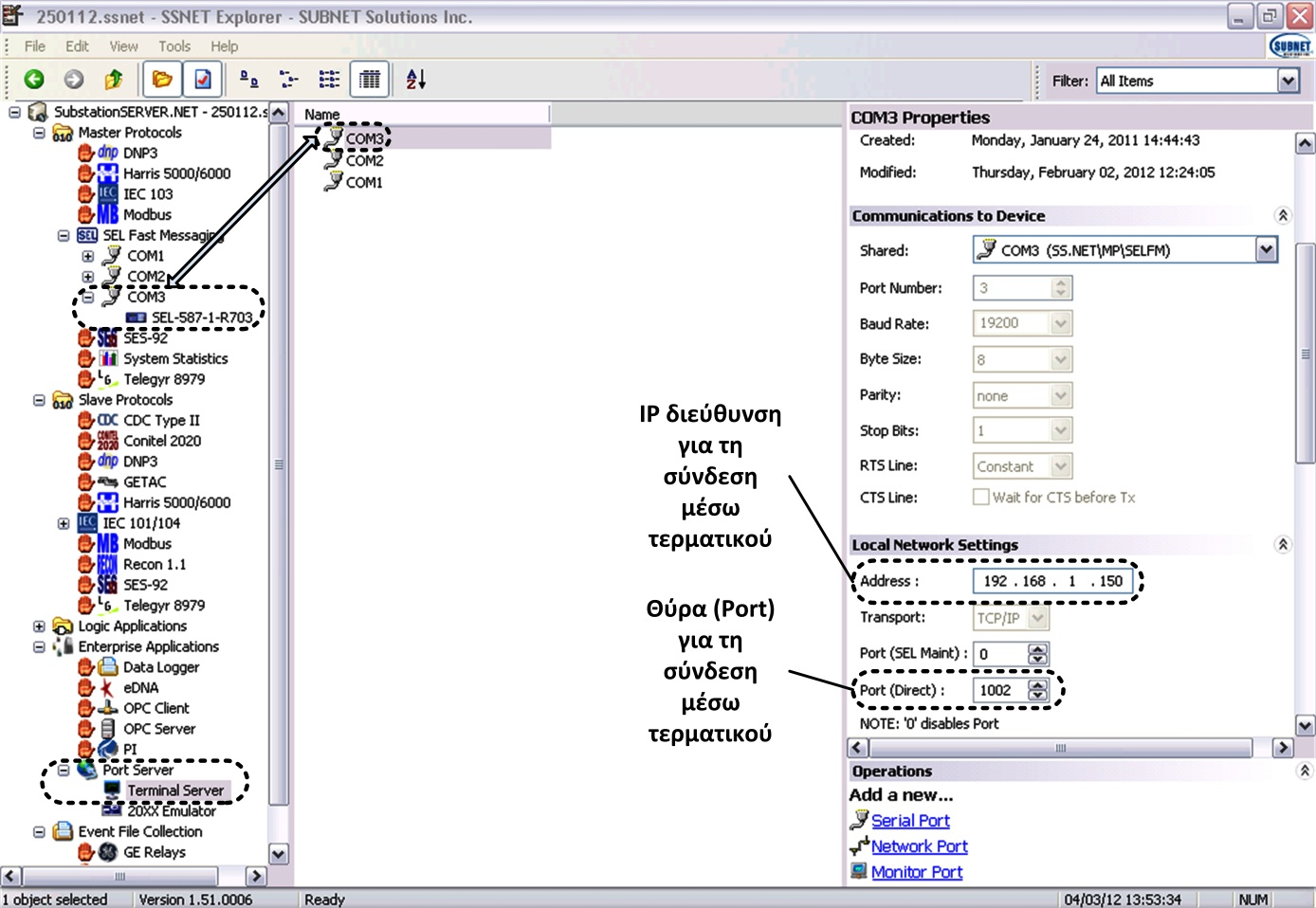Select Recon 1.1 protocol node

pyautogui.click(x=155, y=564)
